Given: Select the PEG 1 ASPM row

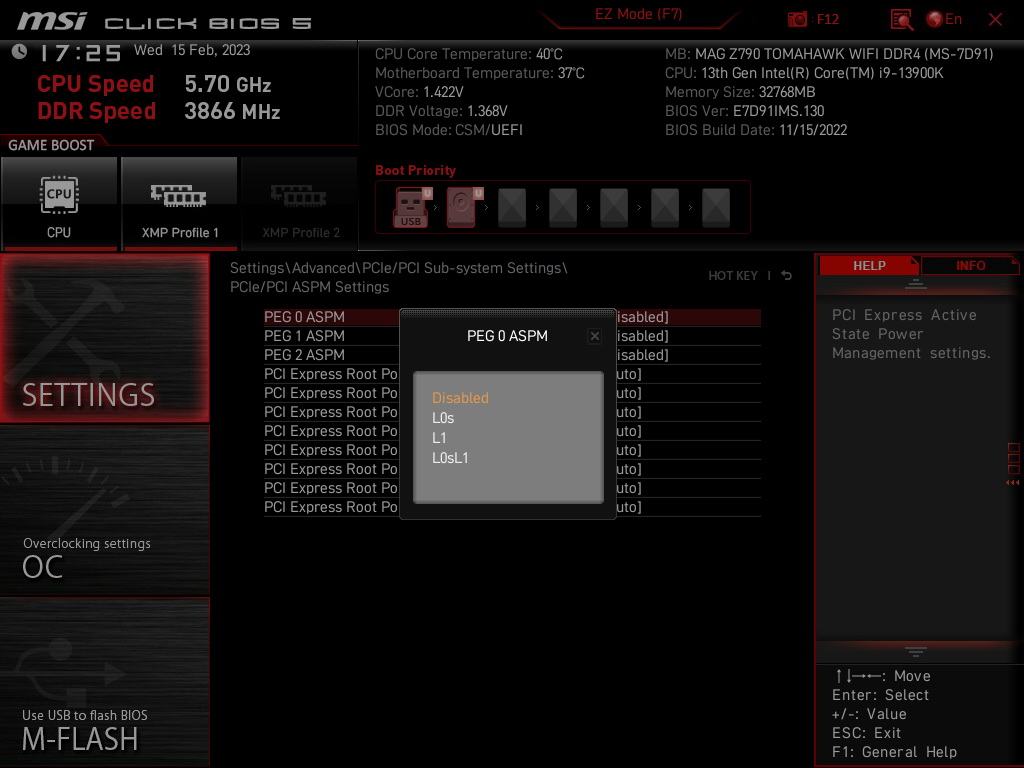Looking at the screenshot, I should tap(512, 336).
